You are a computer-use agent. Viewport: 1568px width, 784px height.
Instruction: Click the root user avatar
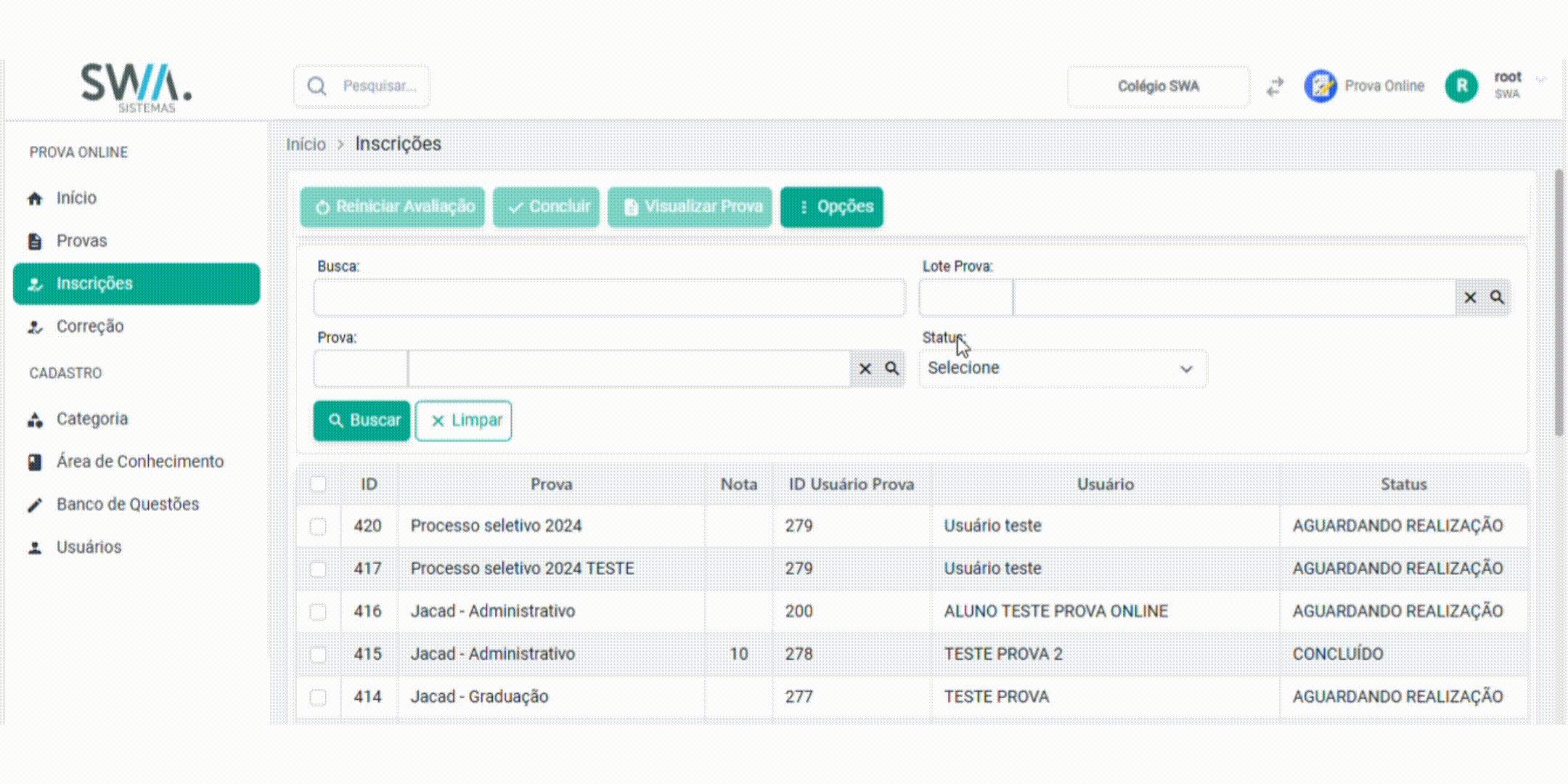point(1461,86)
